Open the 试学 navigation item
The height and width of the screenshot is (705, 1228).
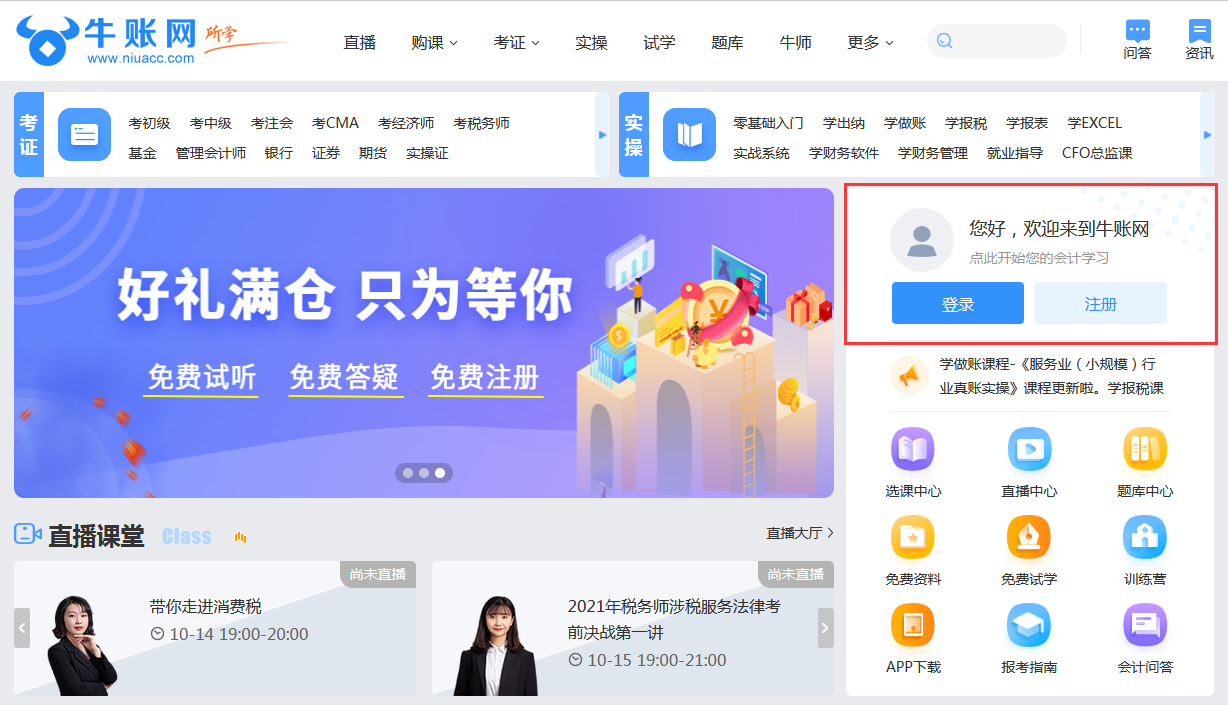coord(659,42)
